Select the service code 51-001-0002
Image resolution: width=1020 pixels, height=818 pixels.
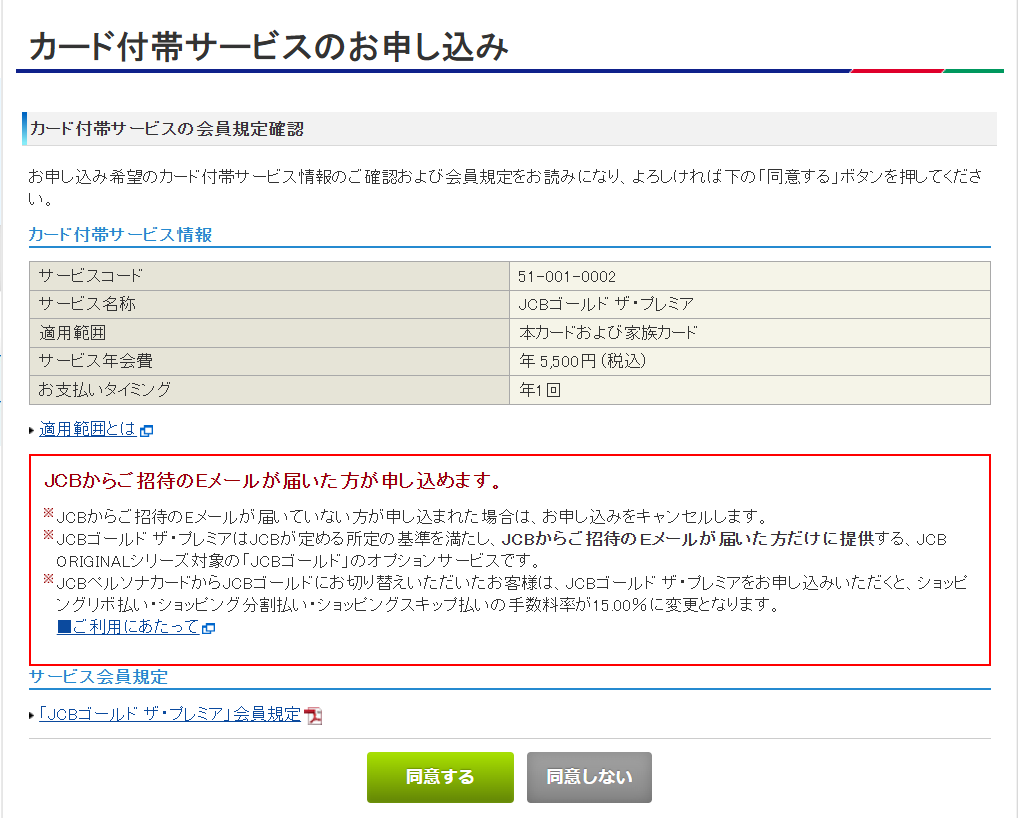pyautogui.click(x=567, y=277)
